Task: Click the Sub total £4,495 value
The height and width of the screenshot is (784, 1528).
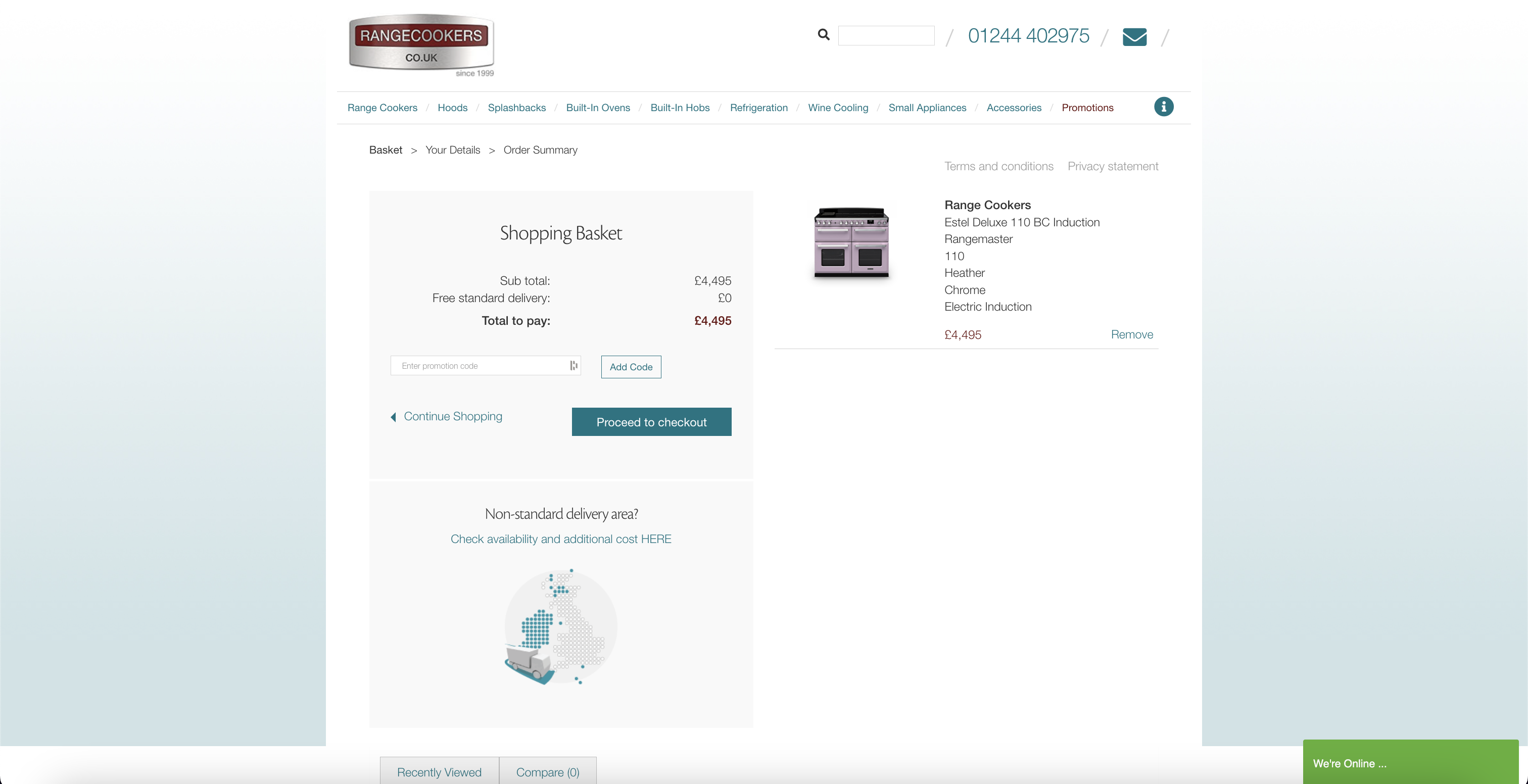Action: 712,281
